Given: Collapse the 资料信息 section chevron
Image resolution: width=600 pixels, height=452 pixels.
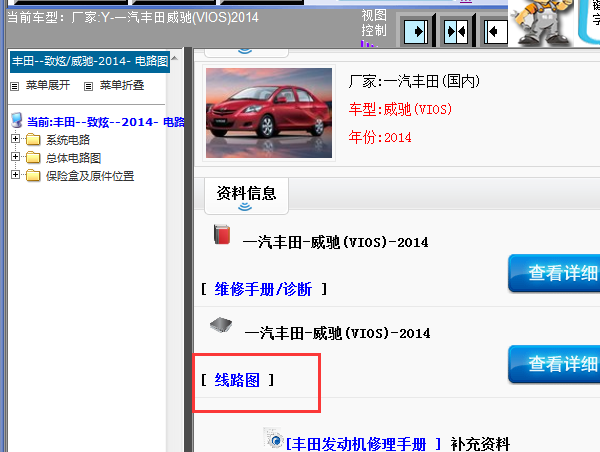Looking at the screenshot, I should point(245,207).
